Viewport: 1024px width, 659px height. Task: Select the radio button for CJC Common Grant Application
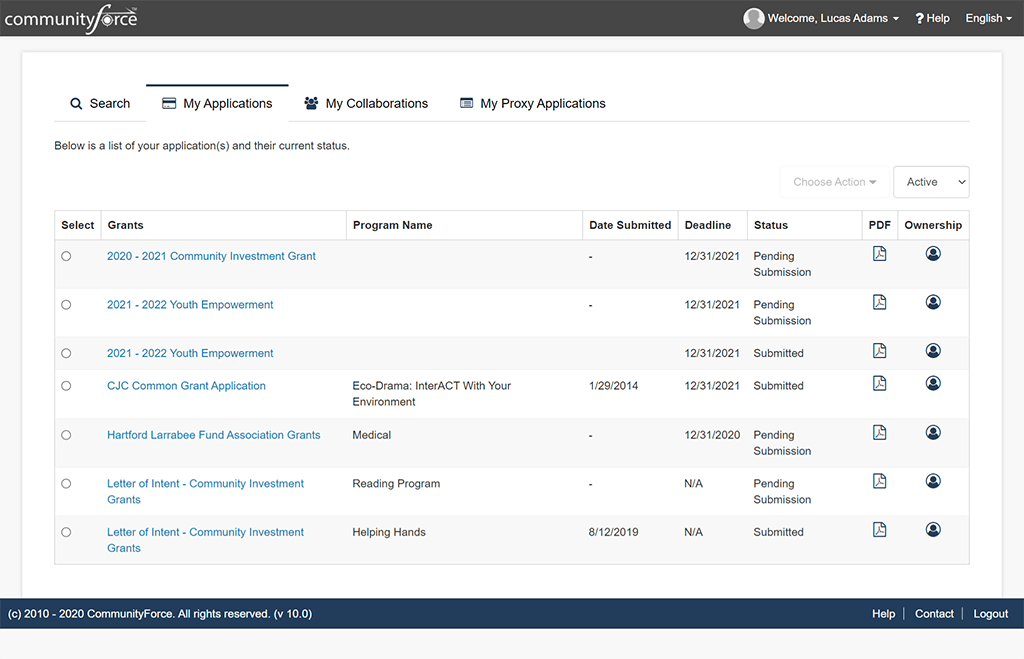[x=66, y=385]
